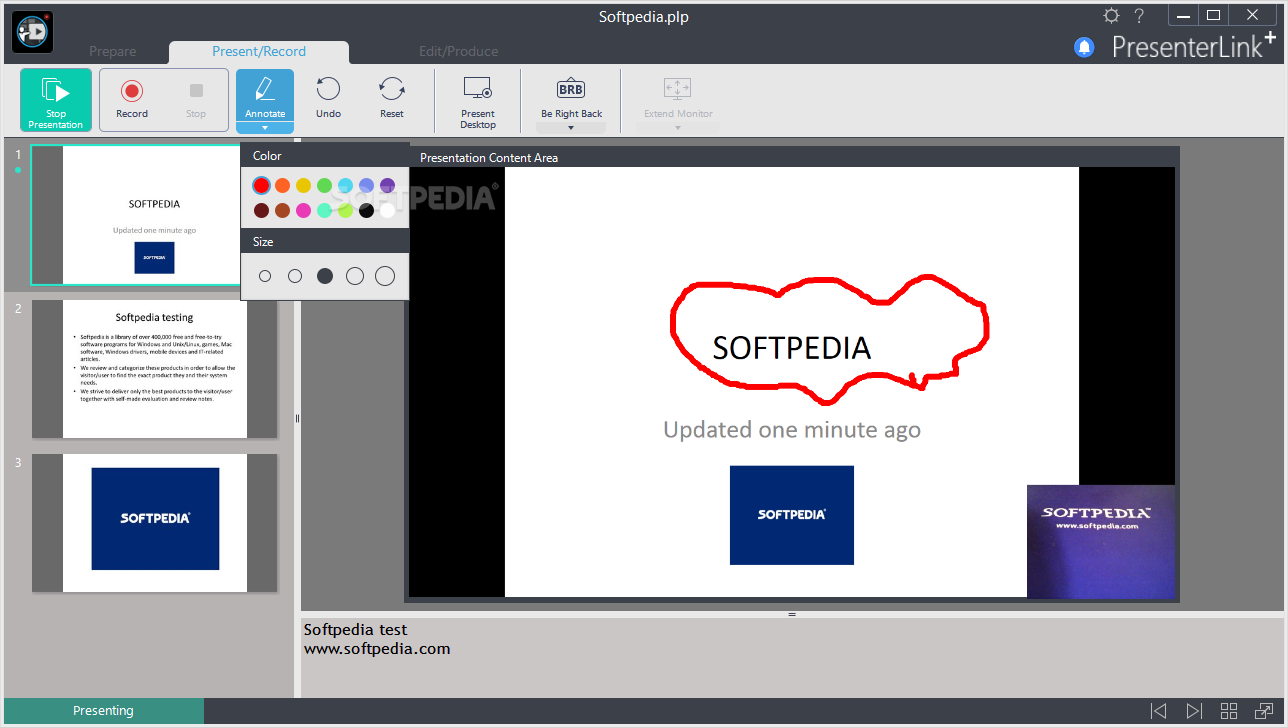This screenshot has height=728, width=1288.
Task: Start recording with the Record button
Action: coord(132,100)
